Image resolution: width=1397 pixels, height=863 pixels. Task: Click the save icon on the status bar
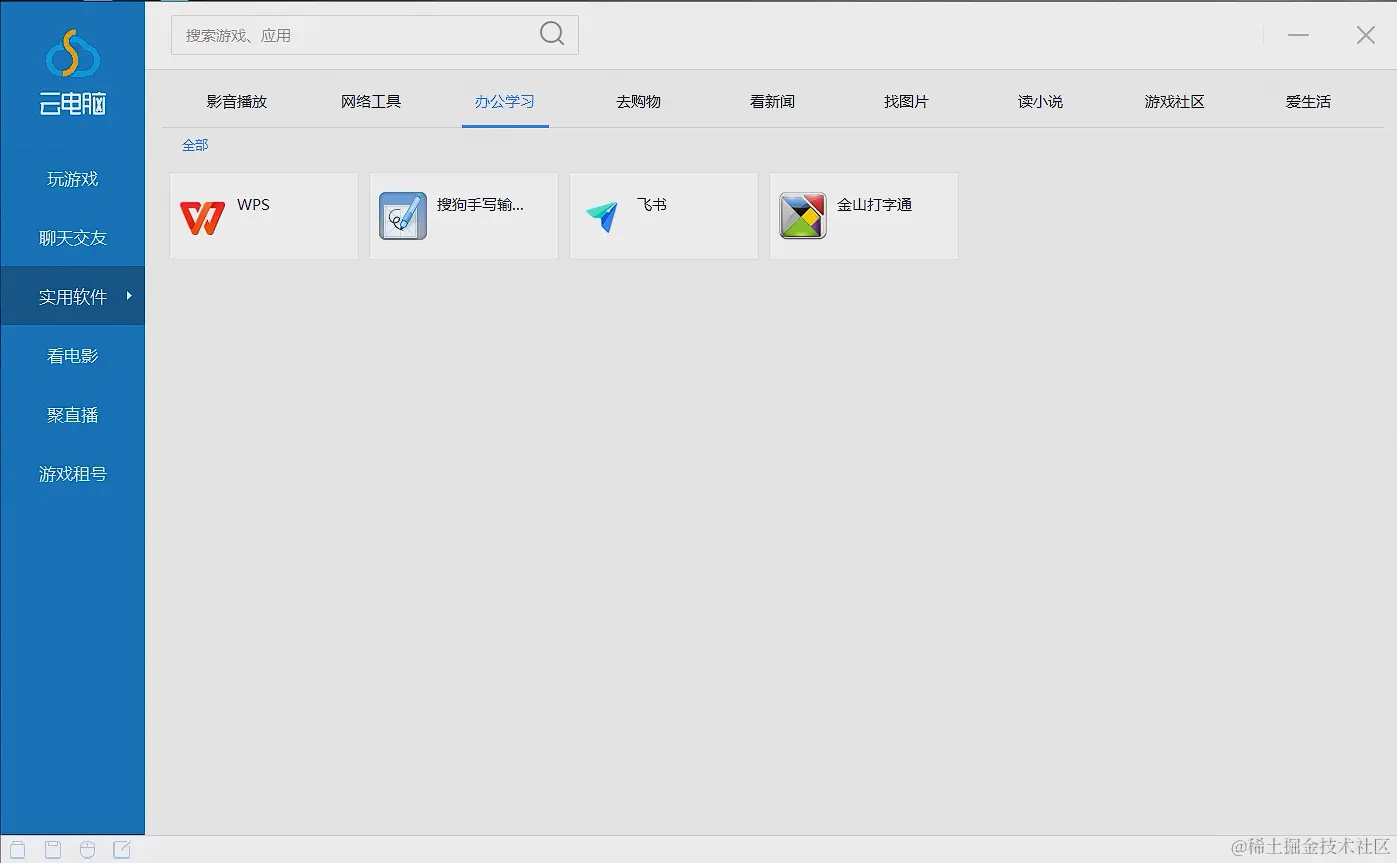(52, 848)
